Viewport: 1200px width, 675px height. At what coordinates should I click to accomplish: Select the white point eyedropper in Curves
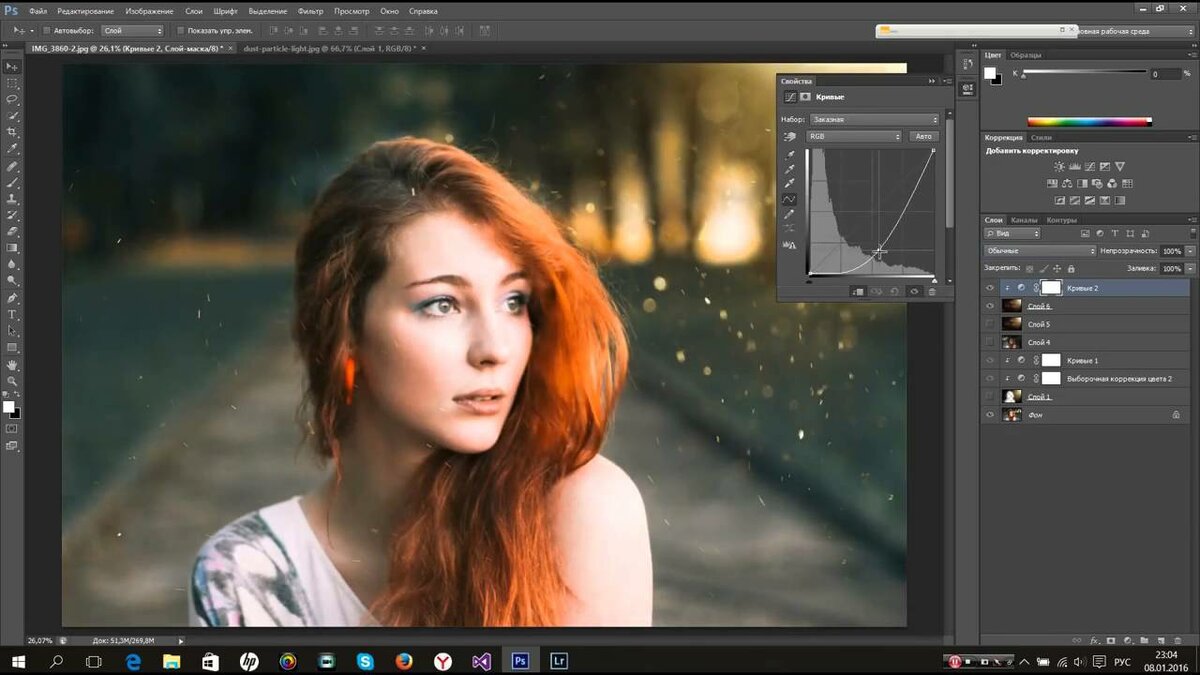pyautogui.click(x=790, y=183)
